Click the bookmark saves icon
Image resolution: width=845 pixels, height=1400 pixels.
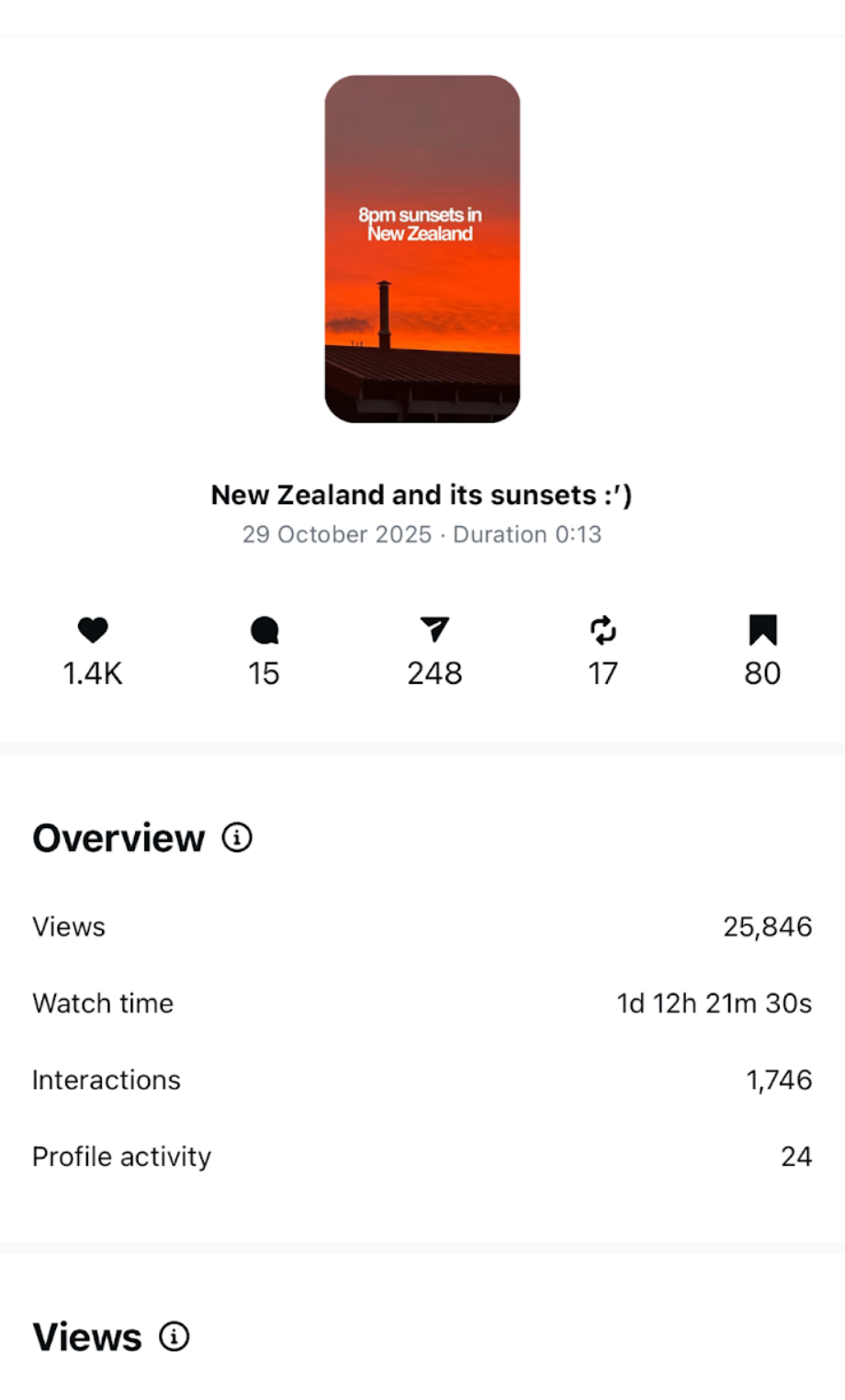(762, 631)
